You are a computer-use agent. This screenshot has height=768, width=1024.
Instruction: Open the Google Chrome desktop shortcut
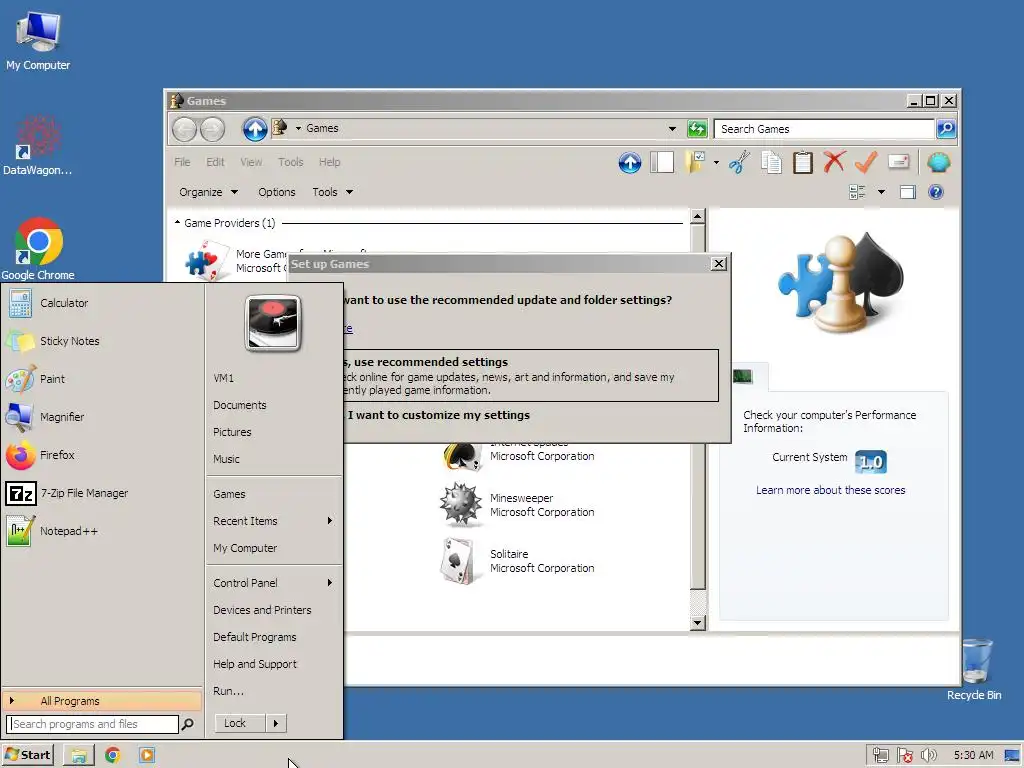[x=38, y=249]
